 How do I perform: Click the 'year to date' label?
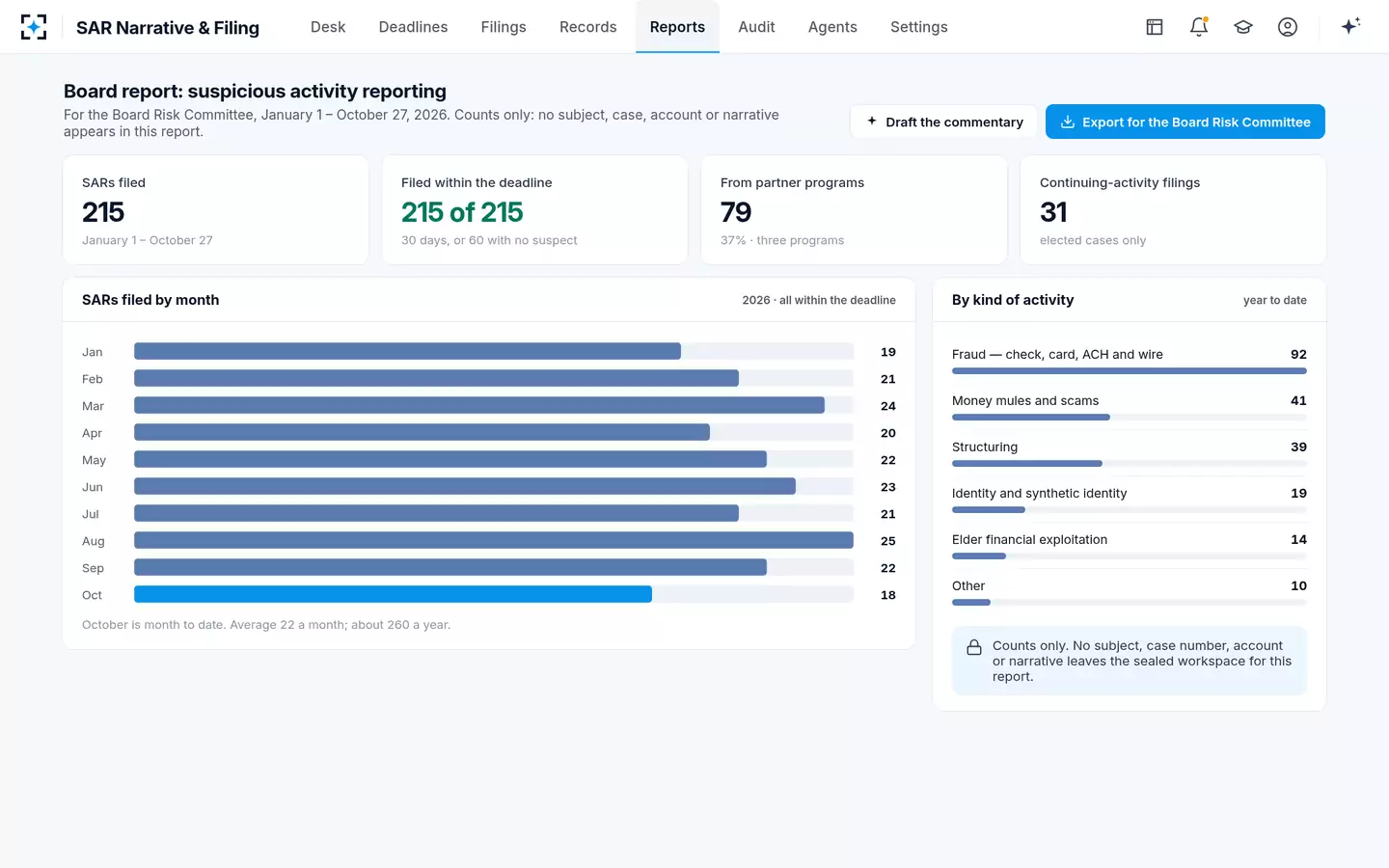1275,300
